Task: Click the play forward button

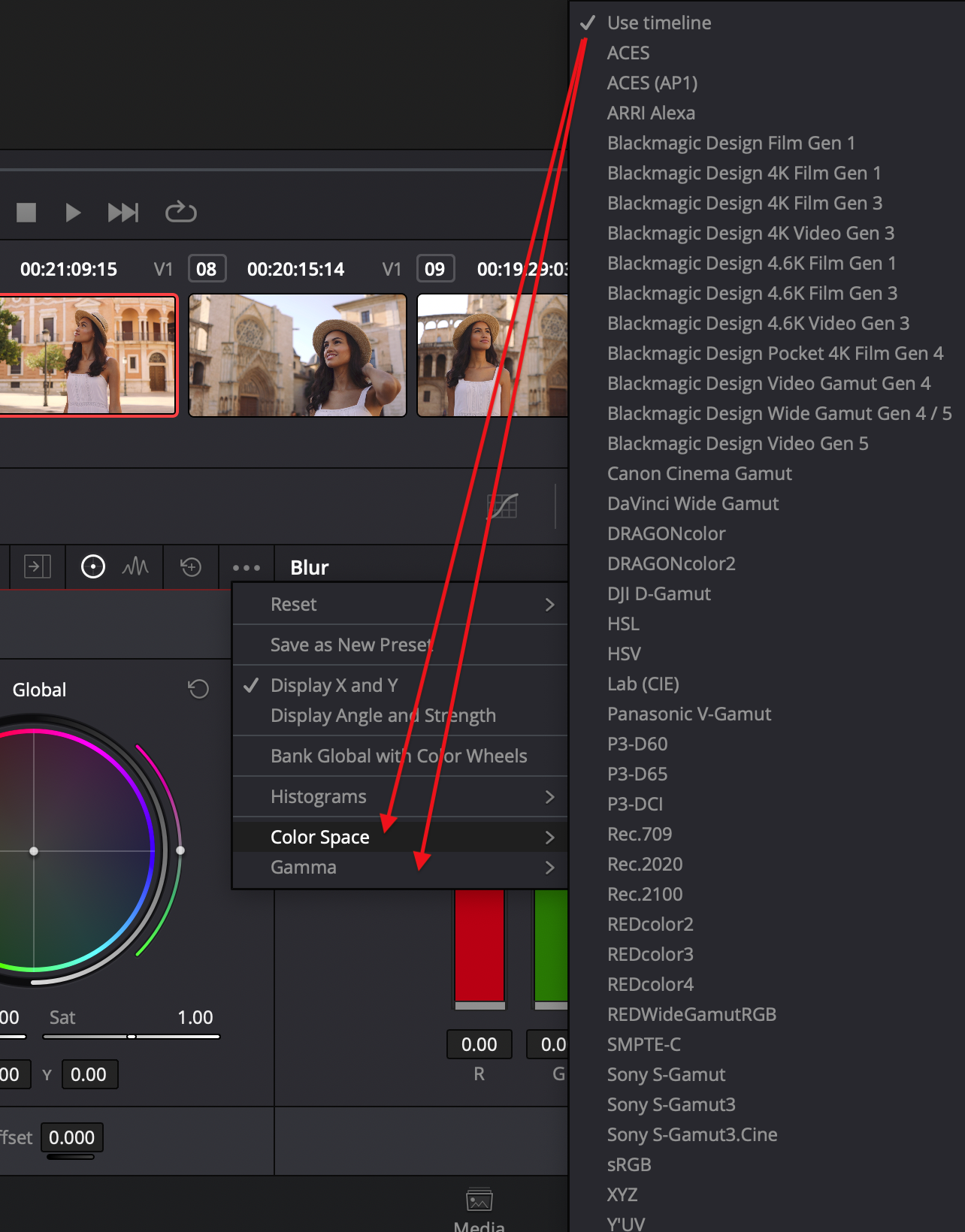Action: click(73, 213)
